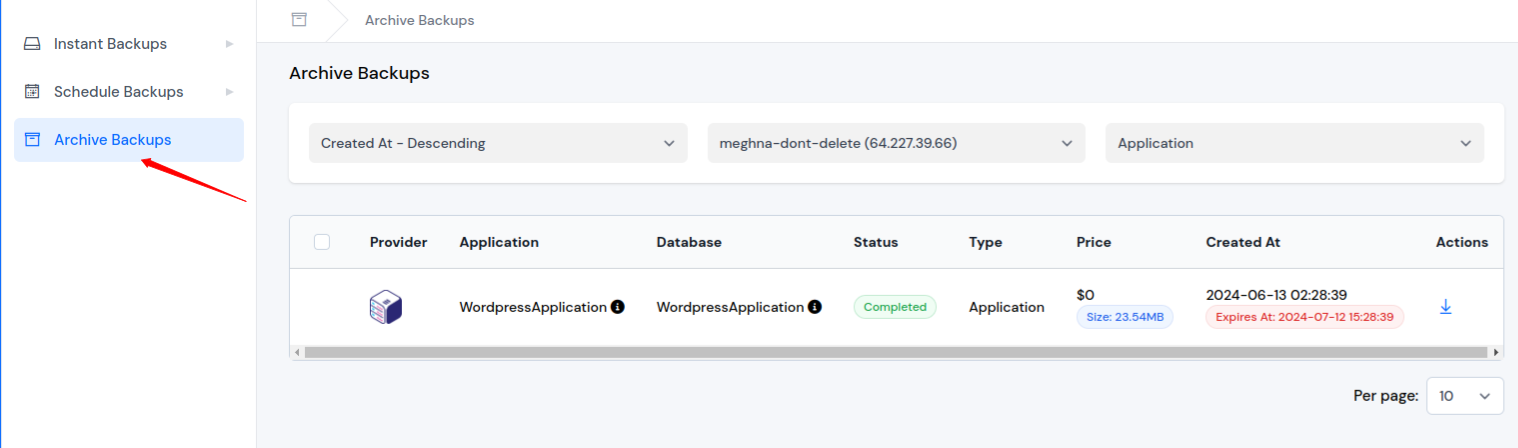This screenshot has width=1518, height=448.
Task: Click info icon beside Database column WordpressApplication
Action: pos(815,307)
